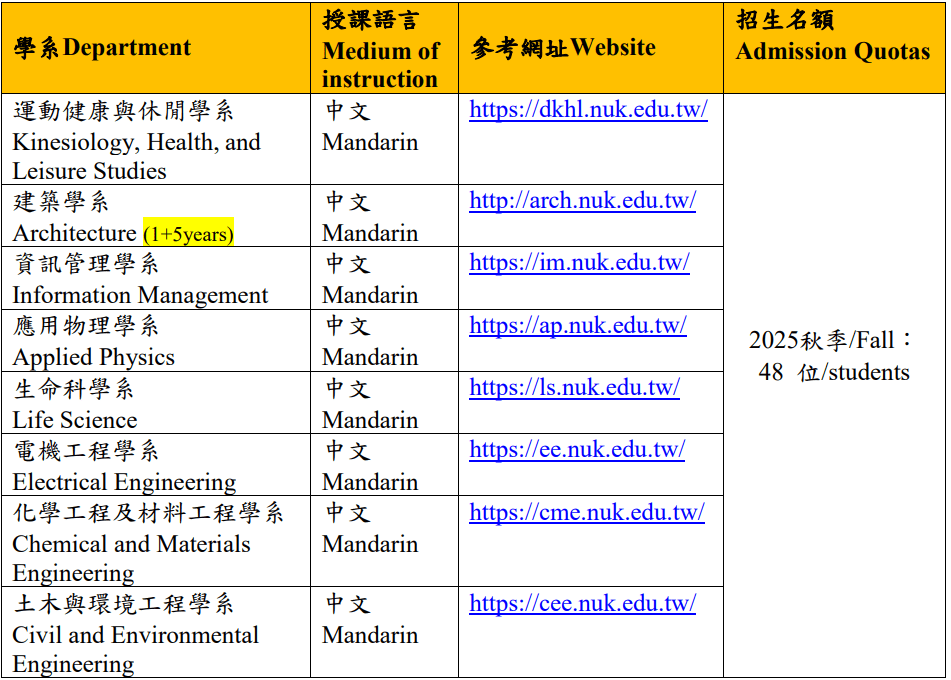Click the 電機工程學系 Chinese department name

86,451
